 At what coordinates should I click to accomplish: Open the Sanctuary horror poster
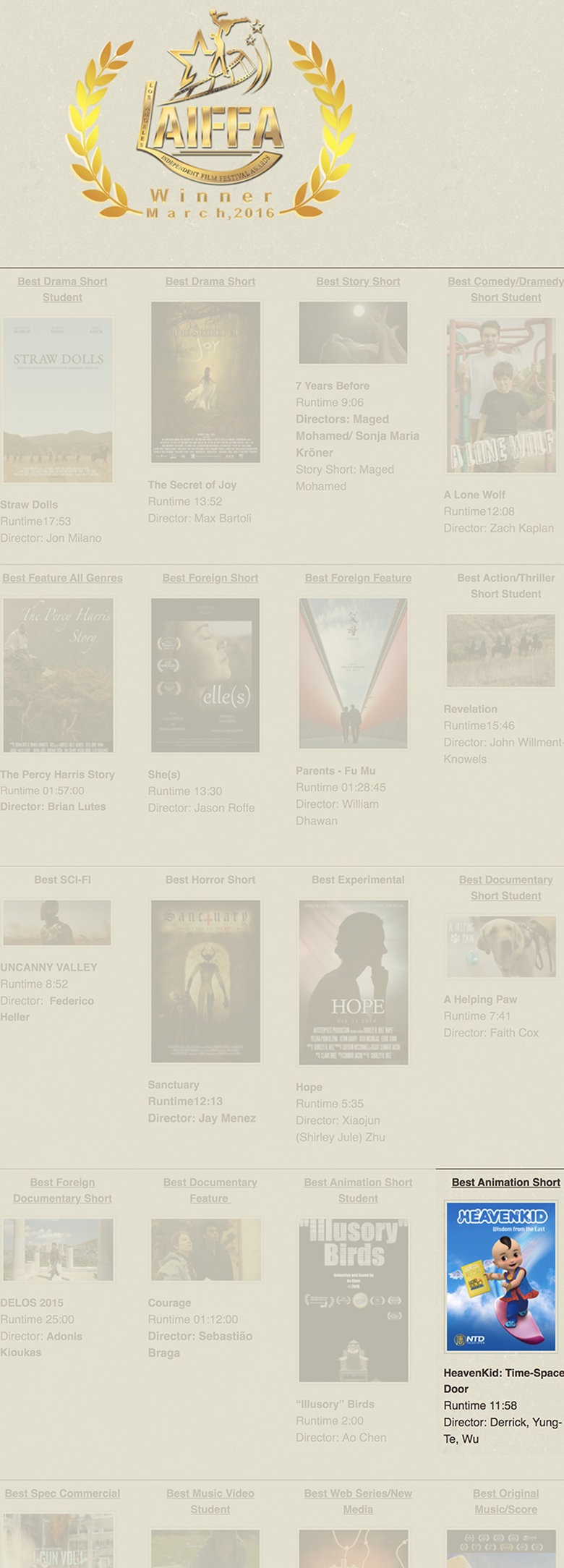(x=205, y=981)
